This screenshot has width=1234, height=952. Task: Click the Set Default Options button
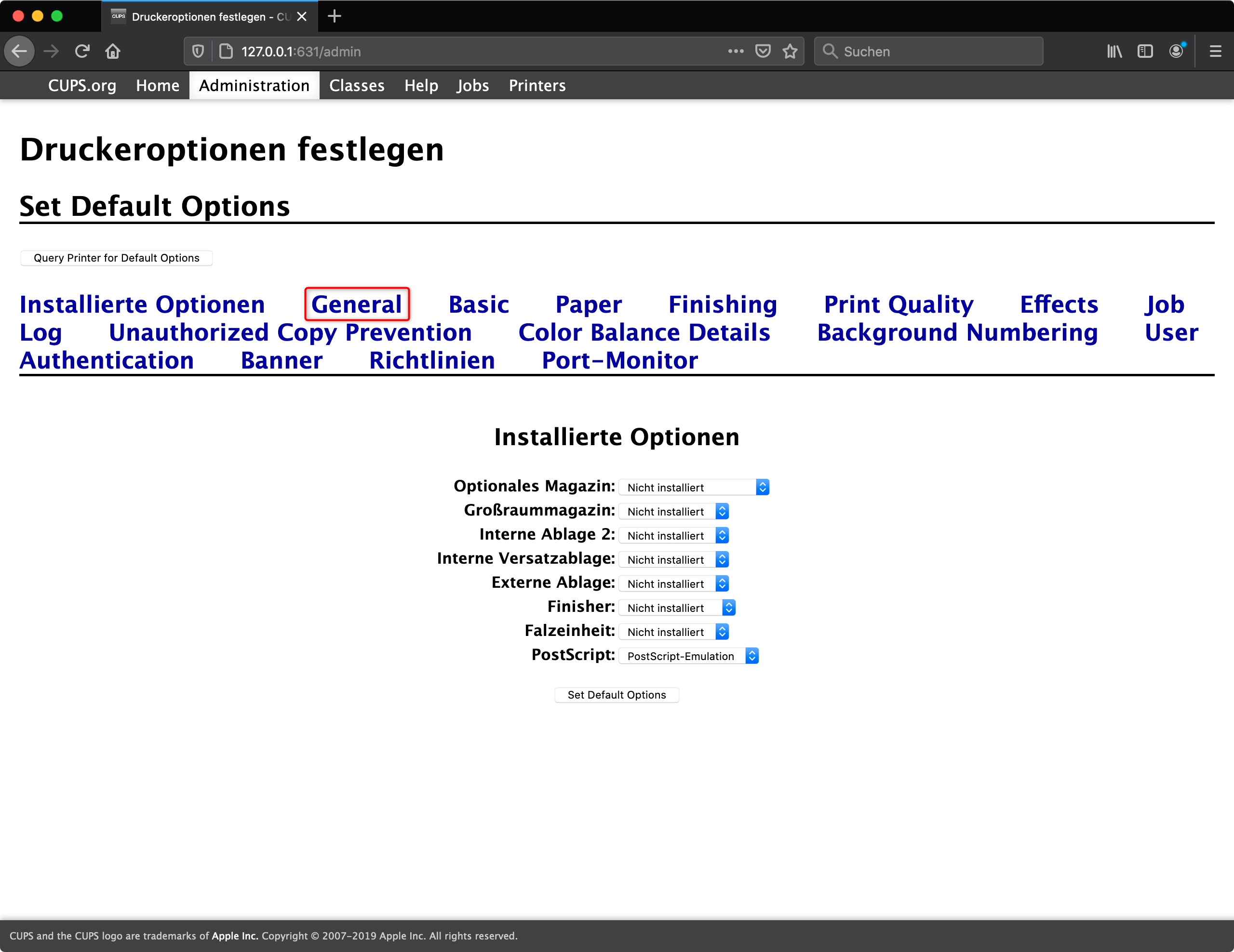tap(617, 694)
